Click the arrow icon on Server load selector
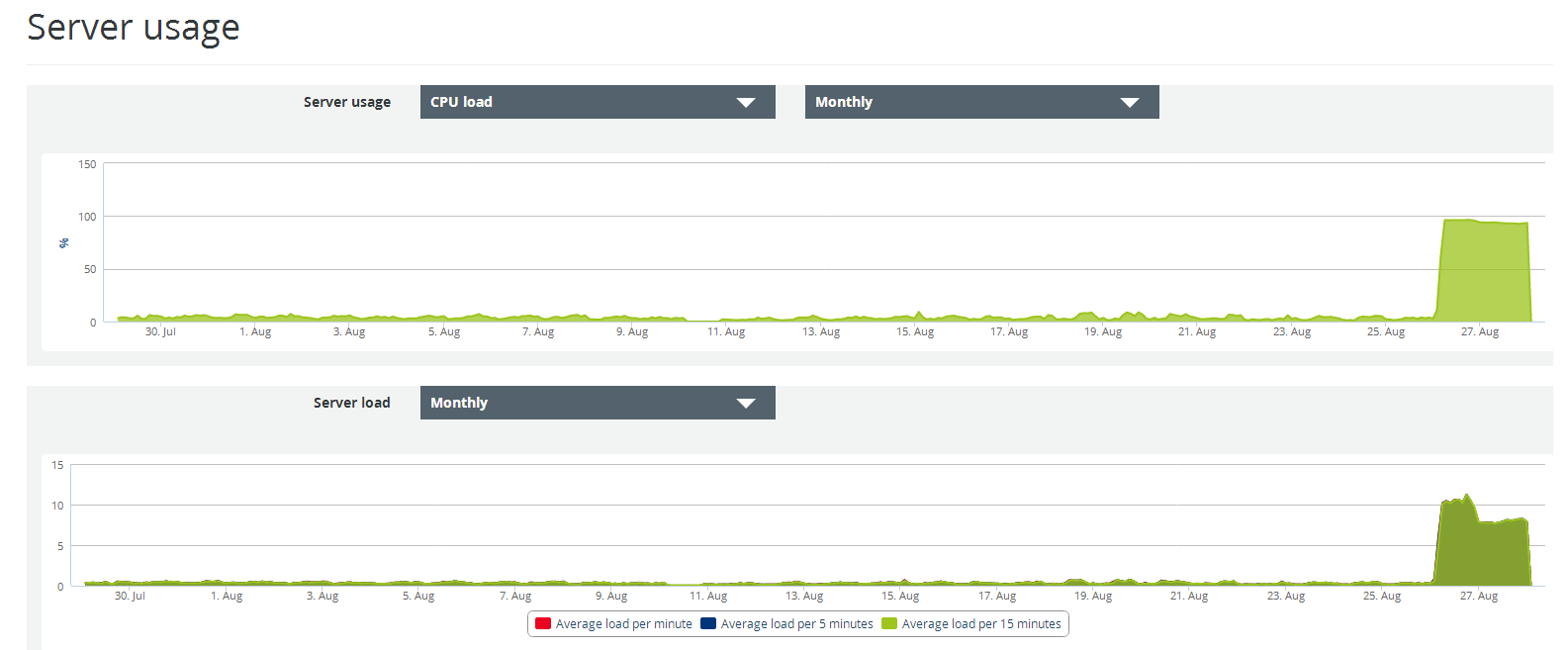This screenshot has height=650, width=1568. 746,404
